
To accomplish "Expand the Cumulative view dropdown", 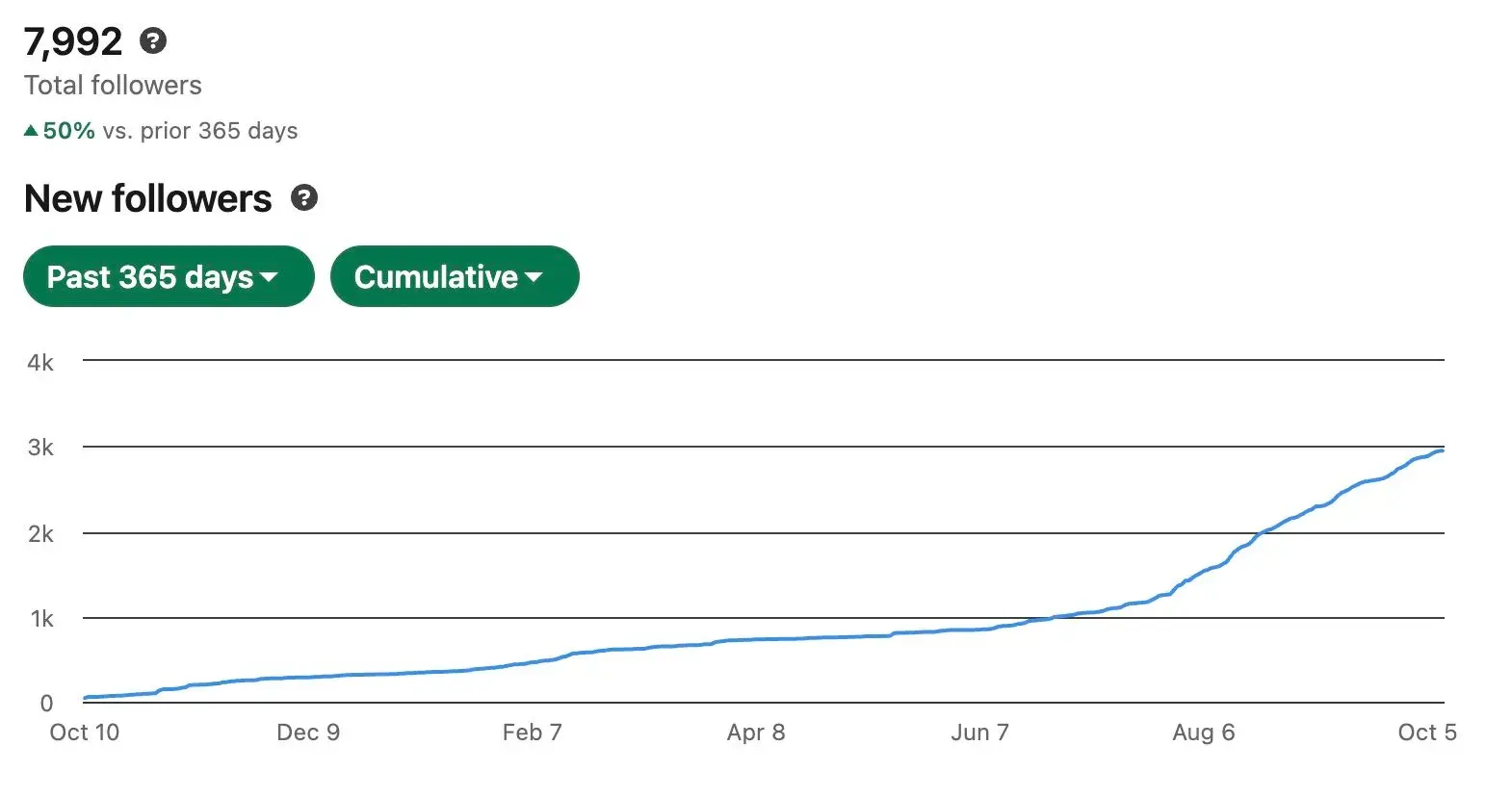I will (454, 277).
